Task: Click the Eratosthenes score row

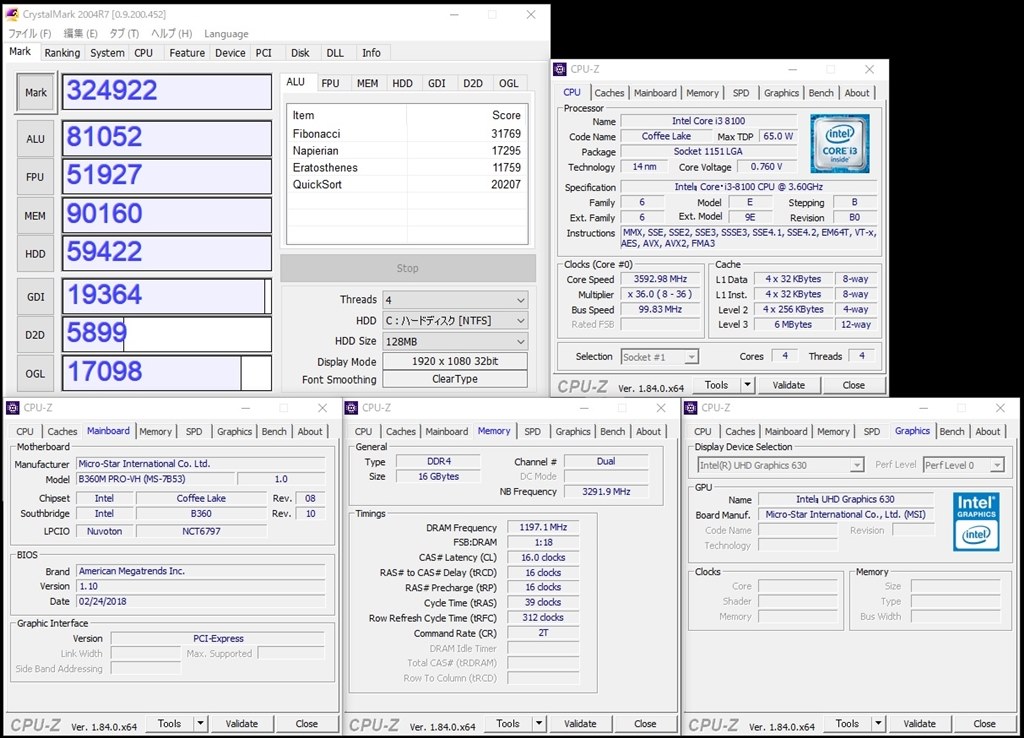Action: click(406, 167)
